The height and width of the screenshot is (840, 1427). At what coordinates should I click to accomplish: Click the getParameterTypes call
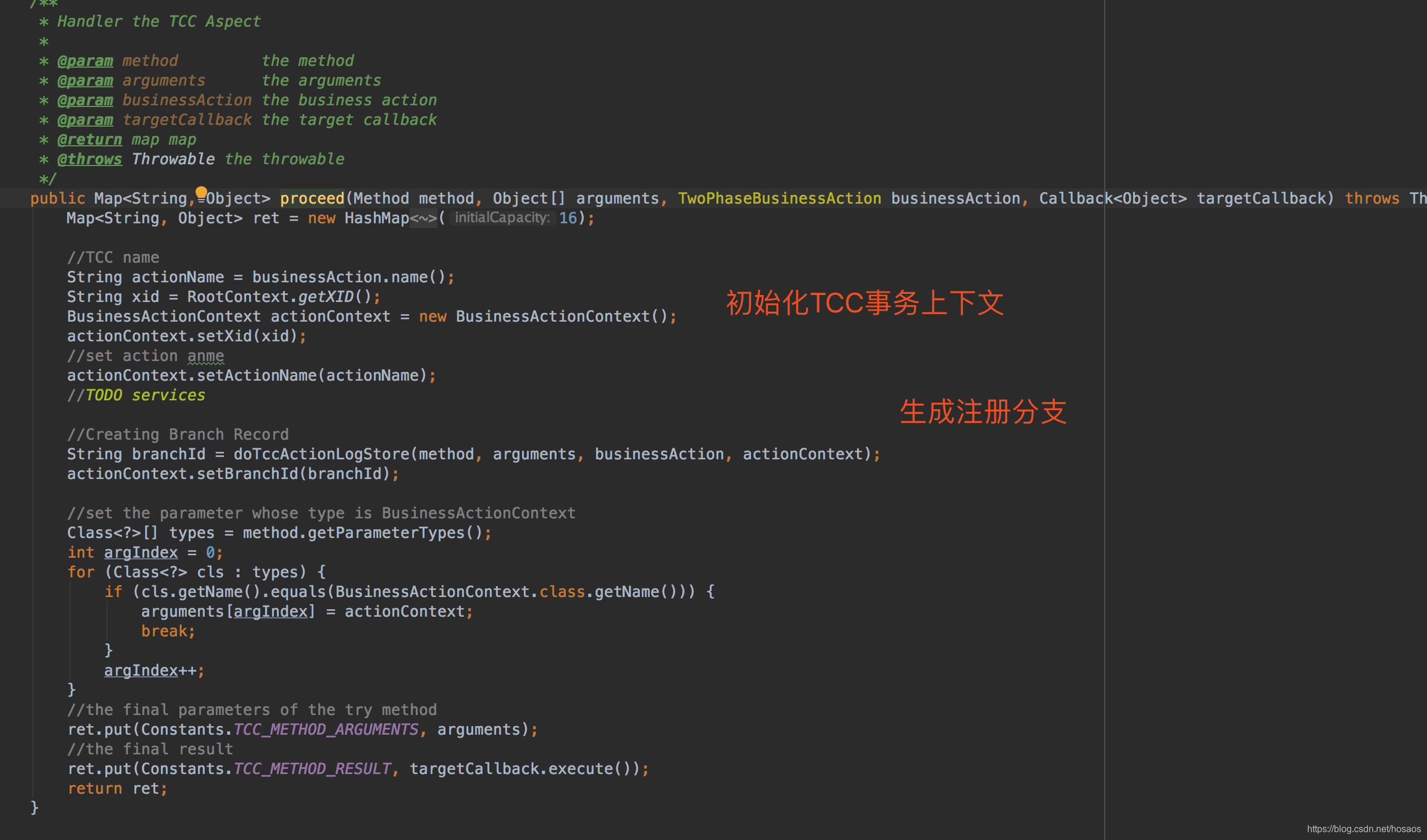point(386,533)
